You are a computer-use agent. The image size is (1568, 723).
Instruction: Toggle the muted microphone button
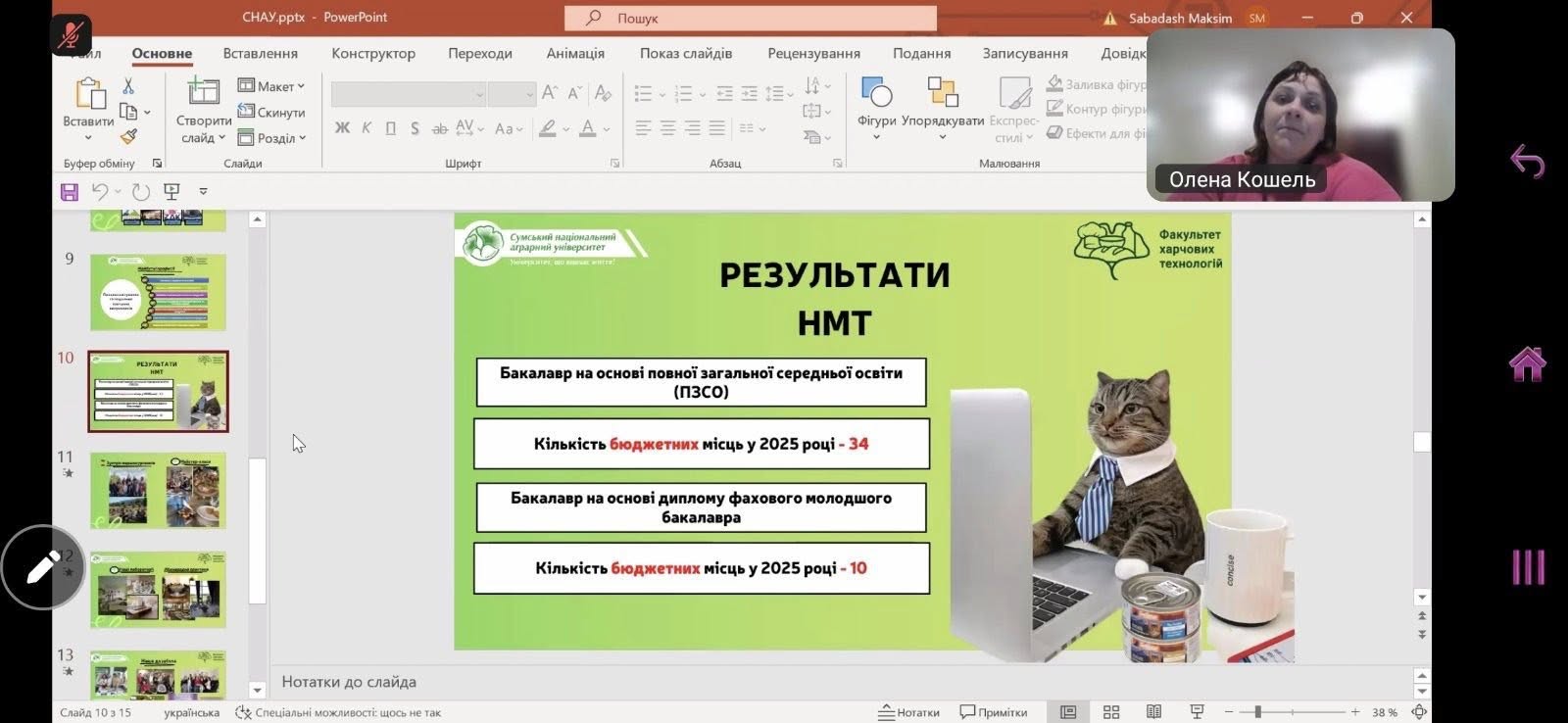(70, 36)
